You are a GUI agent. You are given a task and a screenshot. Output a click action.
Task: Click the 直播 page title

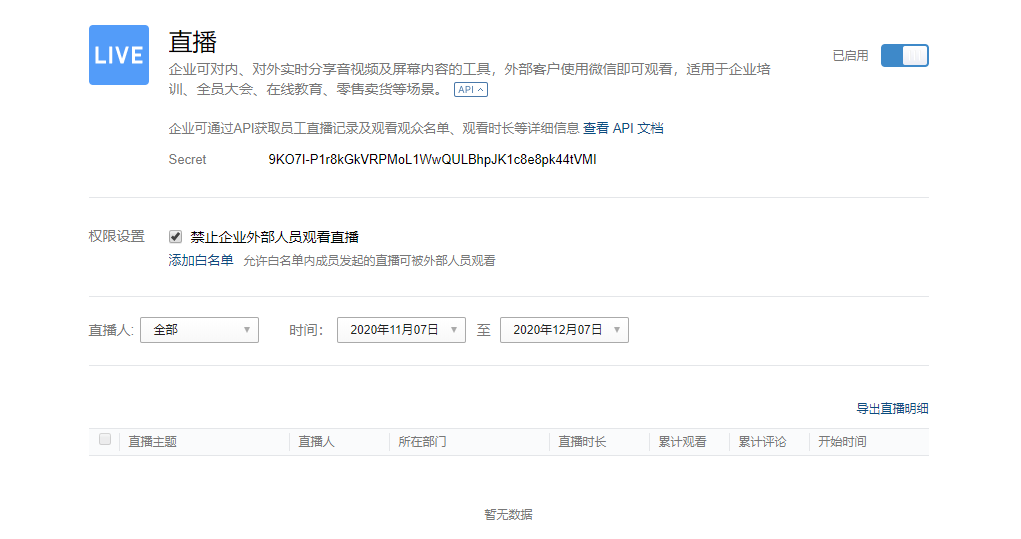pyautogui.click(x=193, y=42)
